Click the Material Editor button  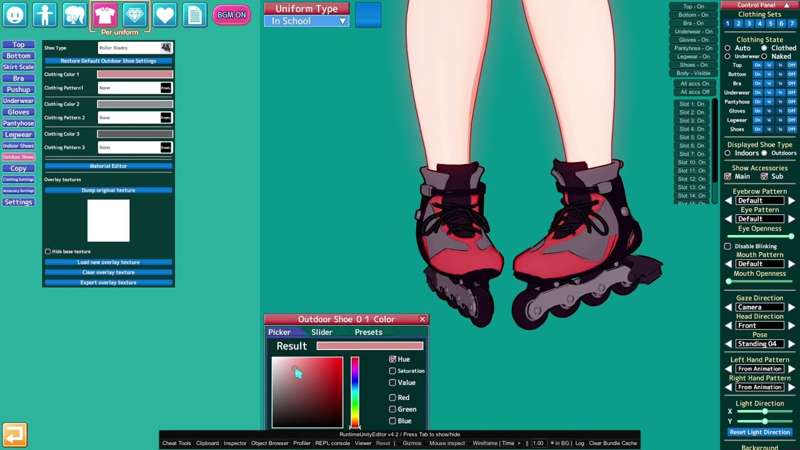[x=108, y=166]
